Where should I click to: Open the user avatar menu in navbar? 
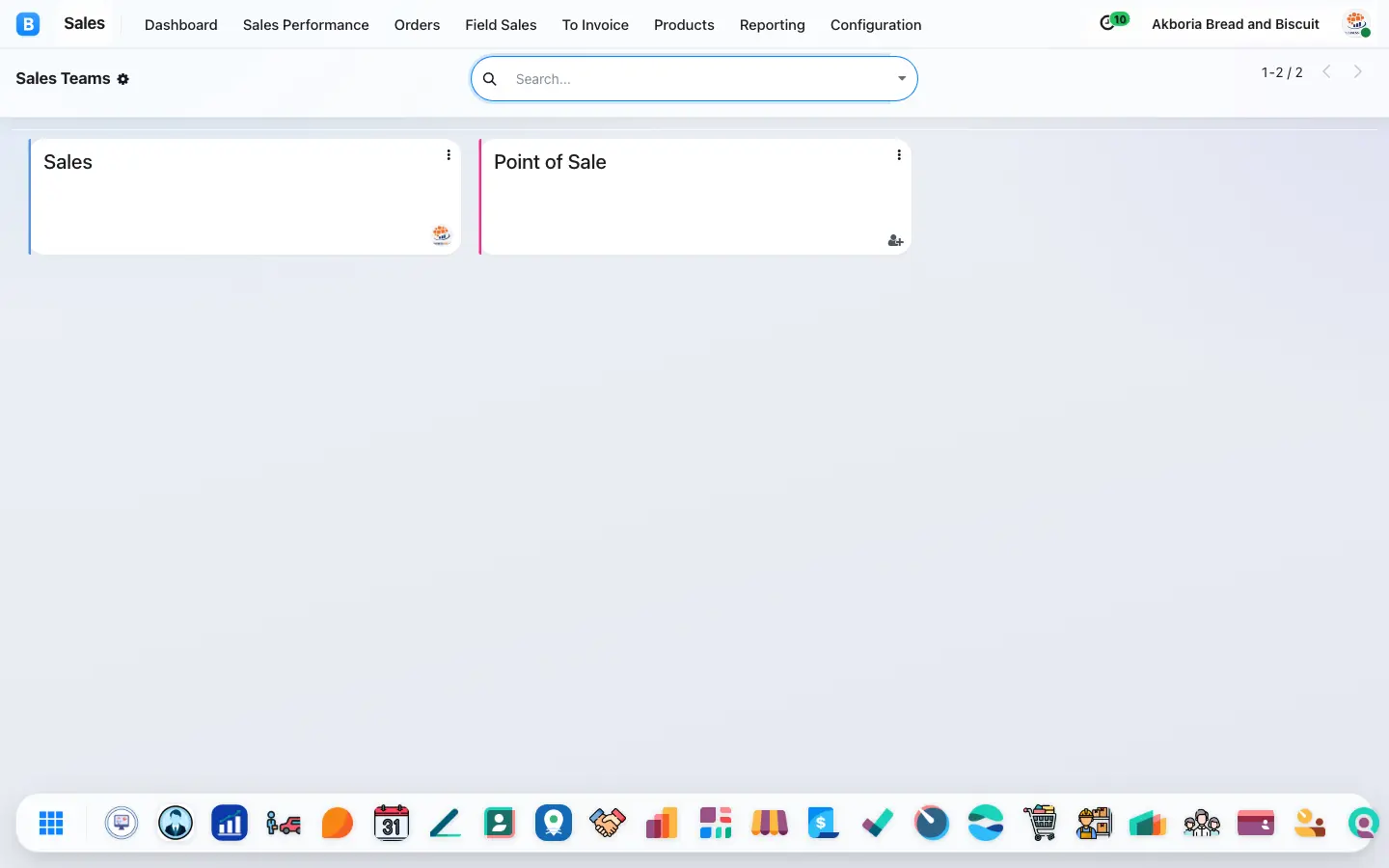[x=1357, y=24]
